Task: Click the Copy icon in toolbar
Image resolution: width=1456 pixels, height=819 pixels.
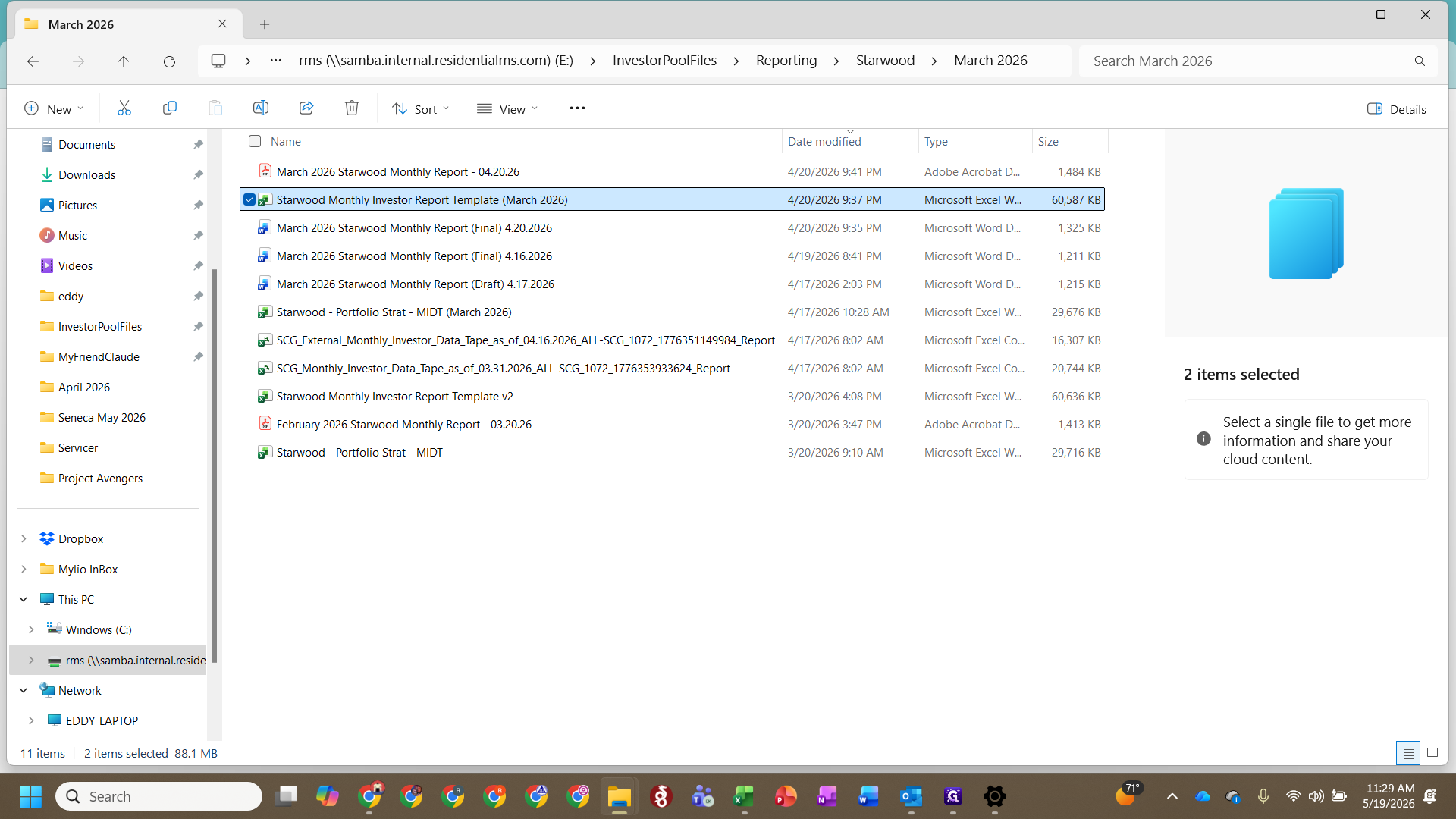Action: tap(170, 108)
